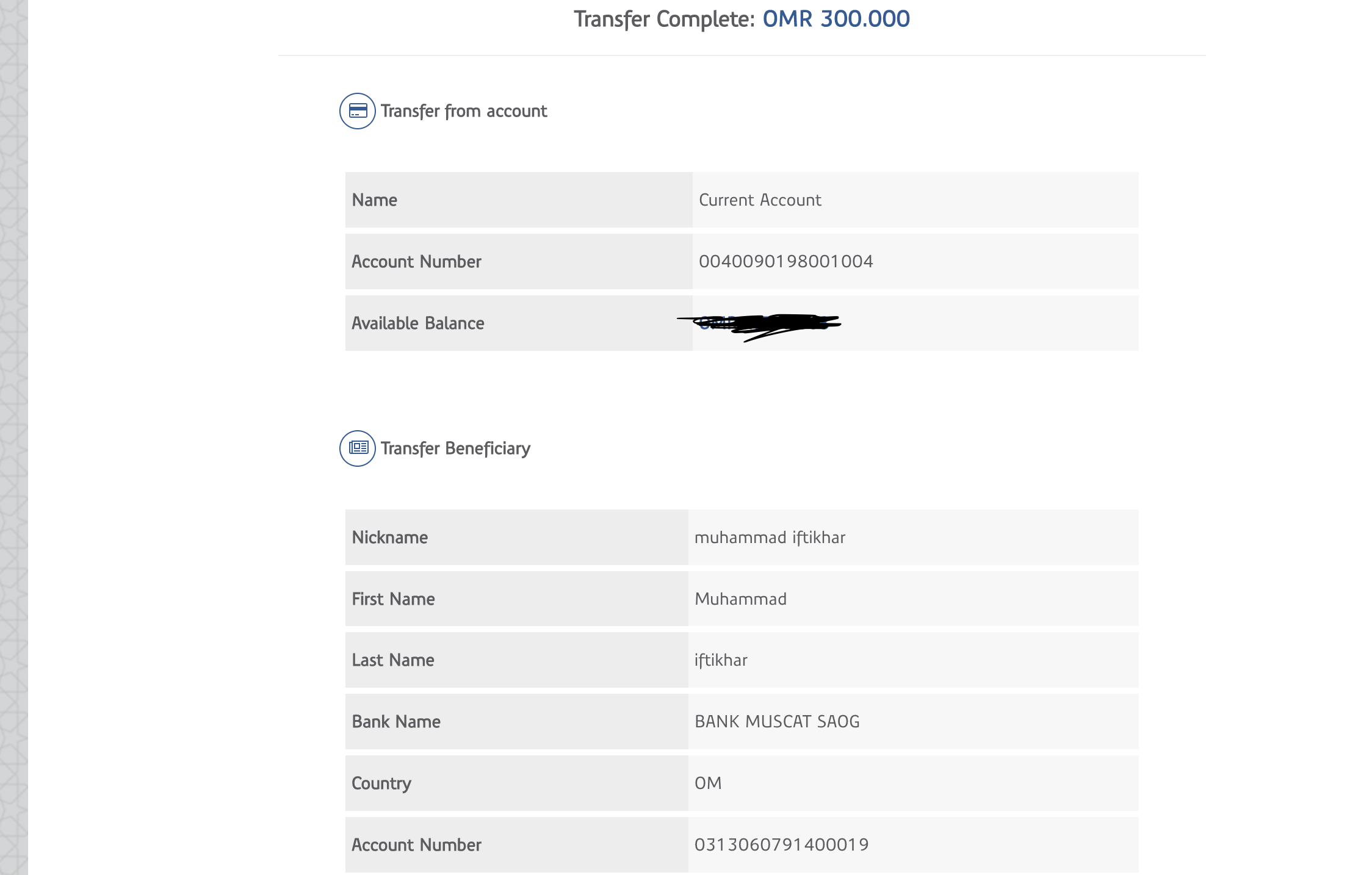The height and width of the screenshot is (875, 1372).
Task: Click the scribbled-out available balance value
Action: 760,324
